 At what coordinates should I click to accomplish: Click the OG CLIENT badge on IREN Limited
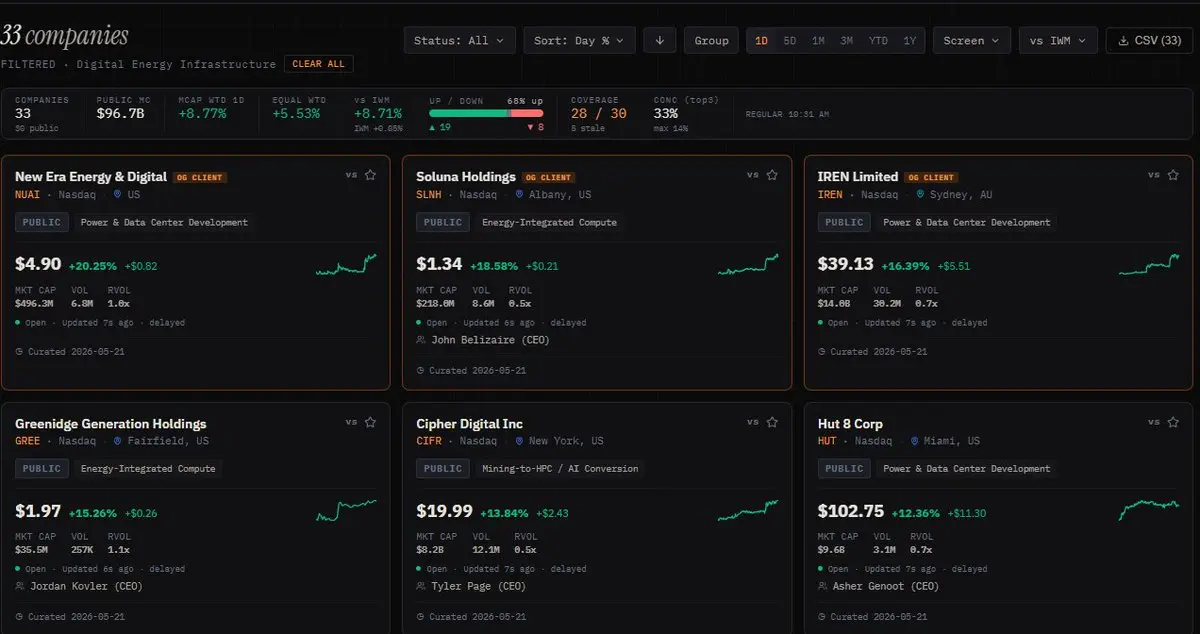click(x=930, y=177)
